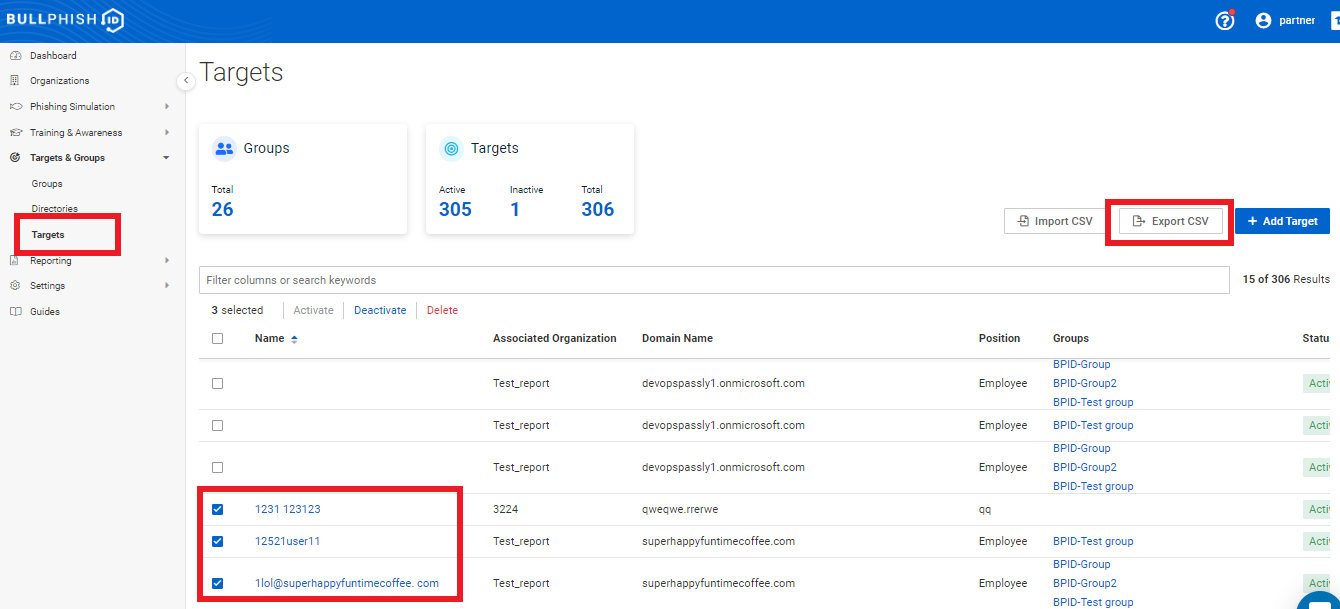Click the Activate action link

point(313,311)
